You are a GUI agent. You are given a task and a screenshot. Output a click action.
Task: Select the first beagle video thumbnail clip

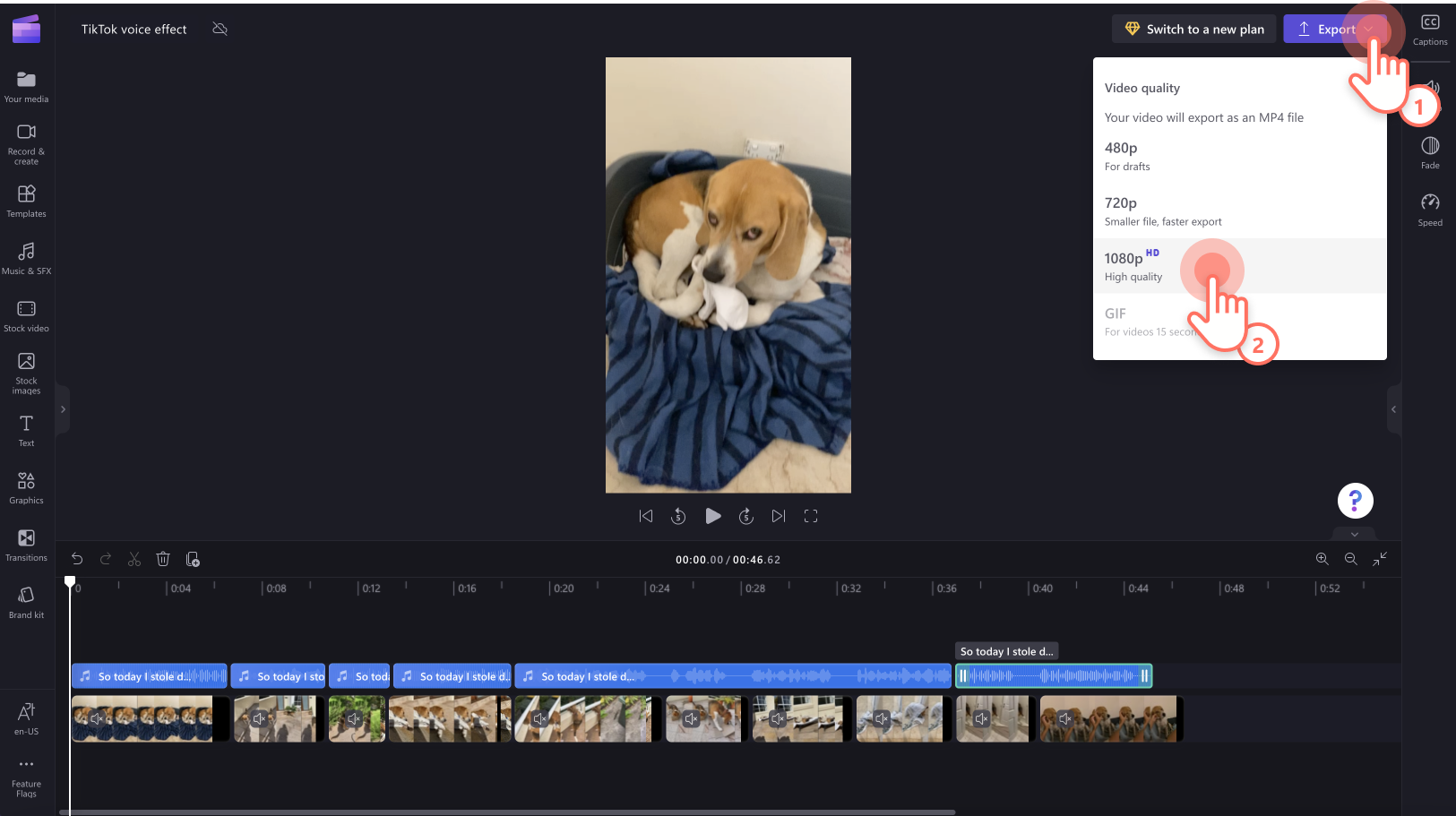click(150, 718)
